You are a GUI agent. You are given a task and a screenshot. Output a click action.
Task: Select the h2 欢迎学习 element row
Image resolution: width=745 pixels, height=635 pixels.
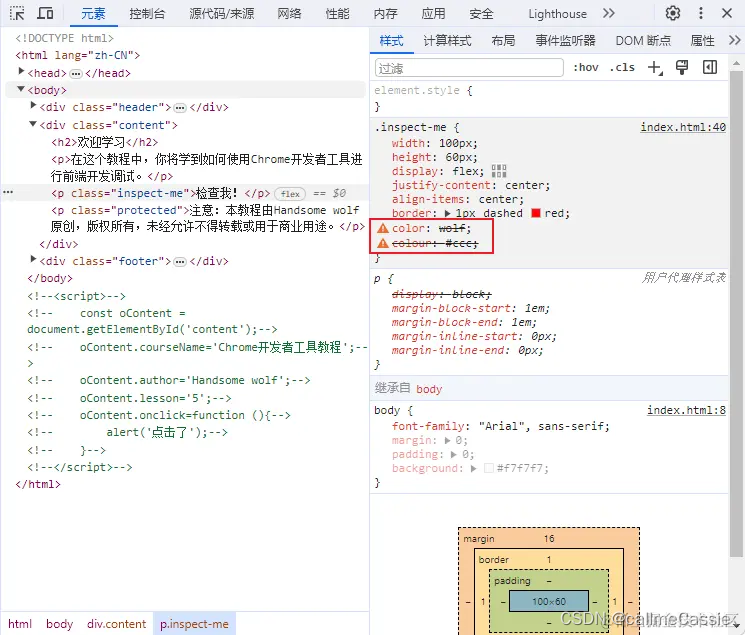coord(105,142)
